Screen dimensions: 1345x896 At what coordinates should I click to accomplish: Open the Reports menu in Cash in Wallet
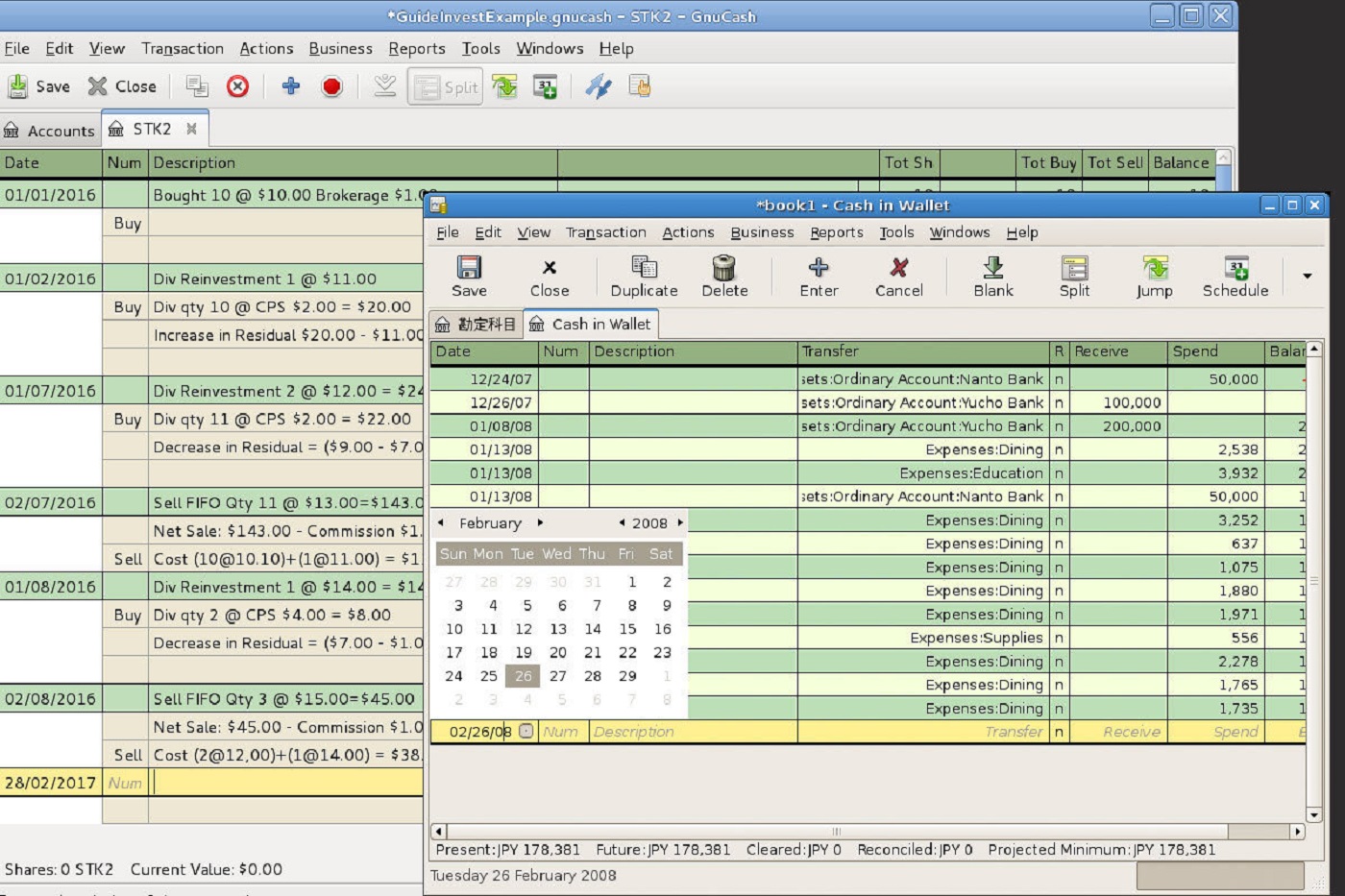click(x=836, y=232)
